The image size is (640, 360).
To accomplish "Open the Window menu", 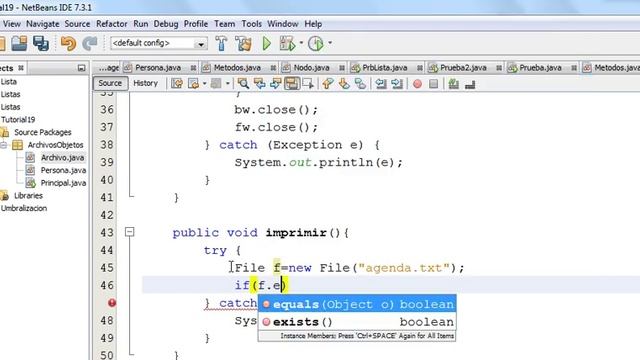I will [x=282, y=24].
